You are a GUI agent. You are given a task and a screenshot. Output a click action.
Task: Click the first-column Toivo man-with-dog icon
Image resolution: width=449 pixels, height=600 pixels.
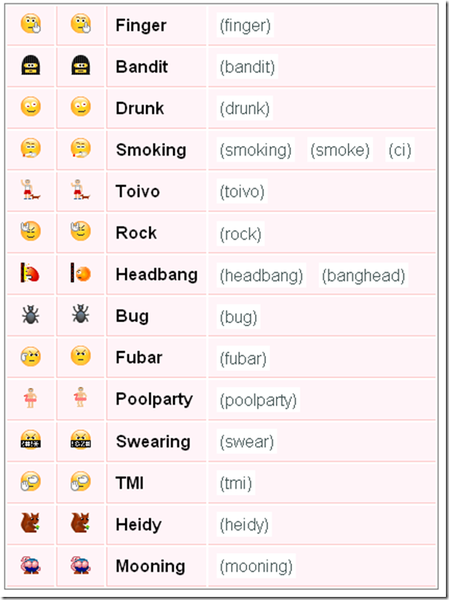31,189
